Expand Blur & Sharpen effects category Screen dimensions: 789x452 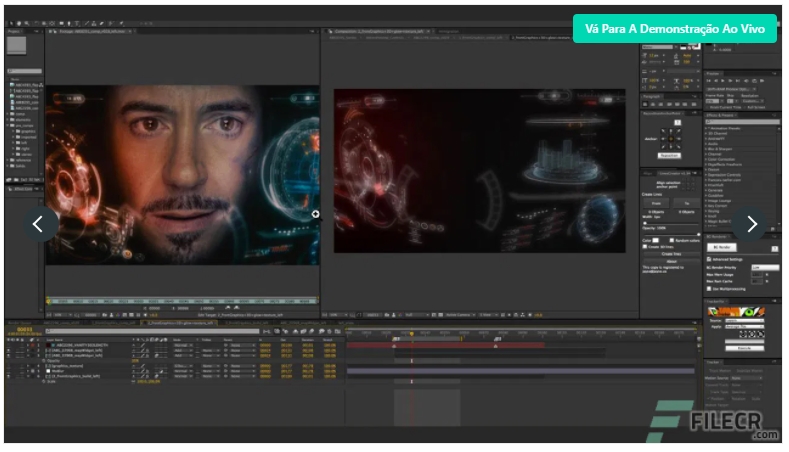click(x=706, y=149)
